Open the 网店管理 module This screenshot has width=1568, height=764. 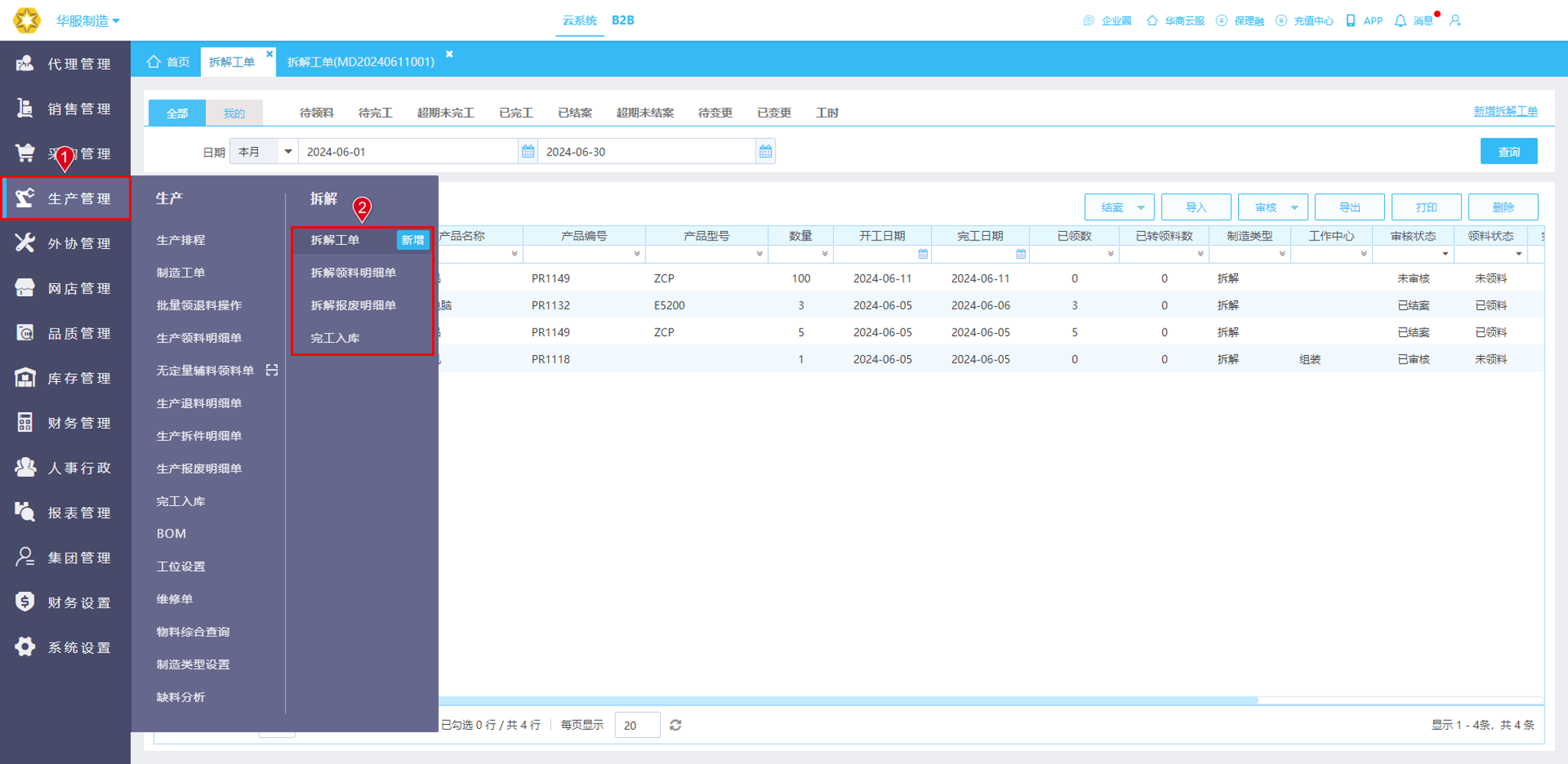click(x=65, y=288)
